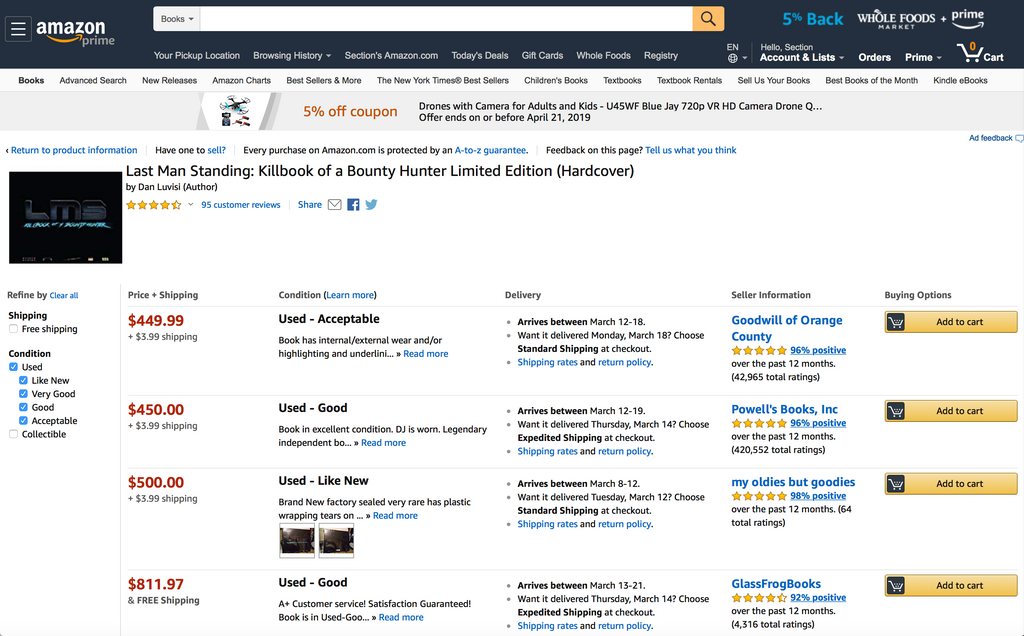Click the drone ad image
1024x636 pixels.
(x=235, y=111)
